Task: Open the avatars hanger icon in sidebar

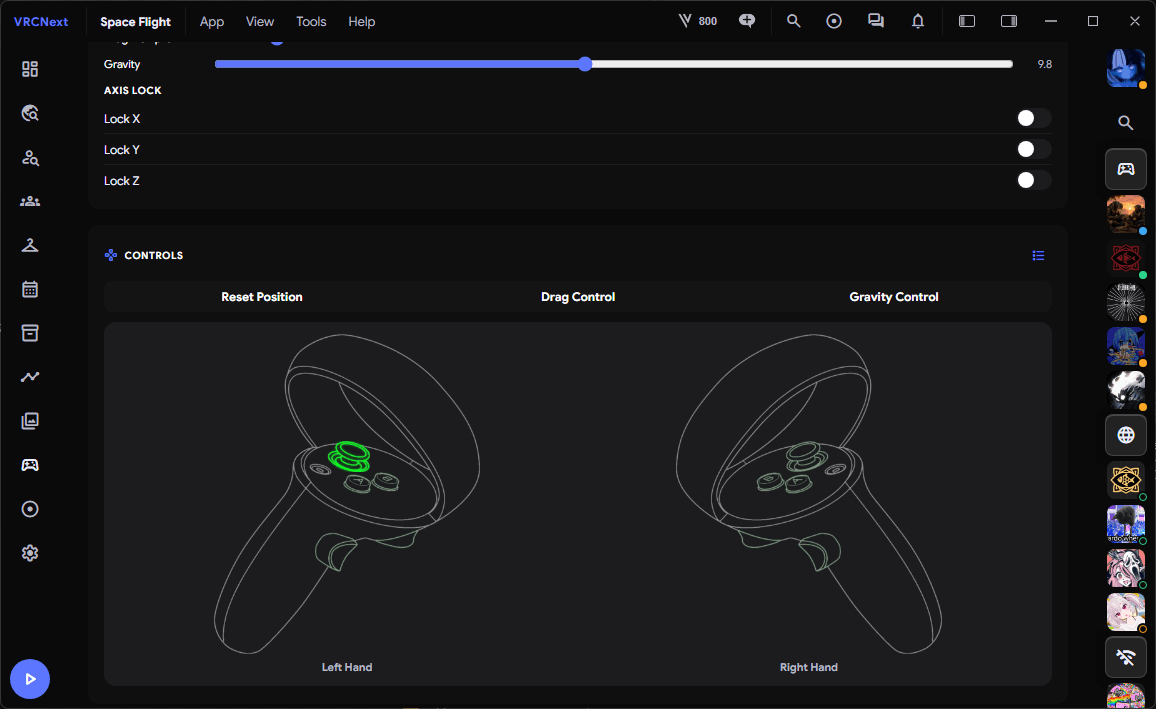Action: point(29,245)
